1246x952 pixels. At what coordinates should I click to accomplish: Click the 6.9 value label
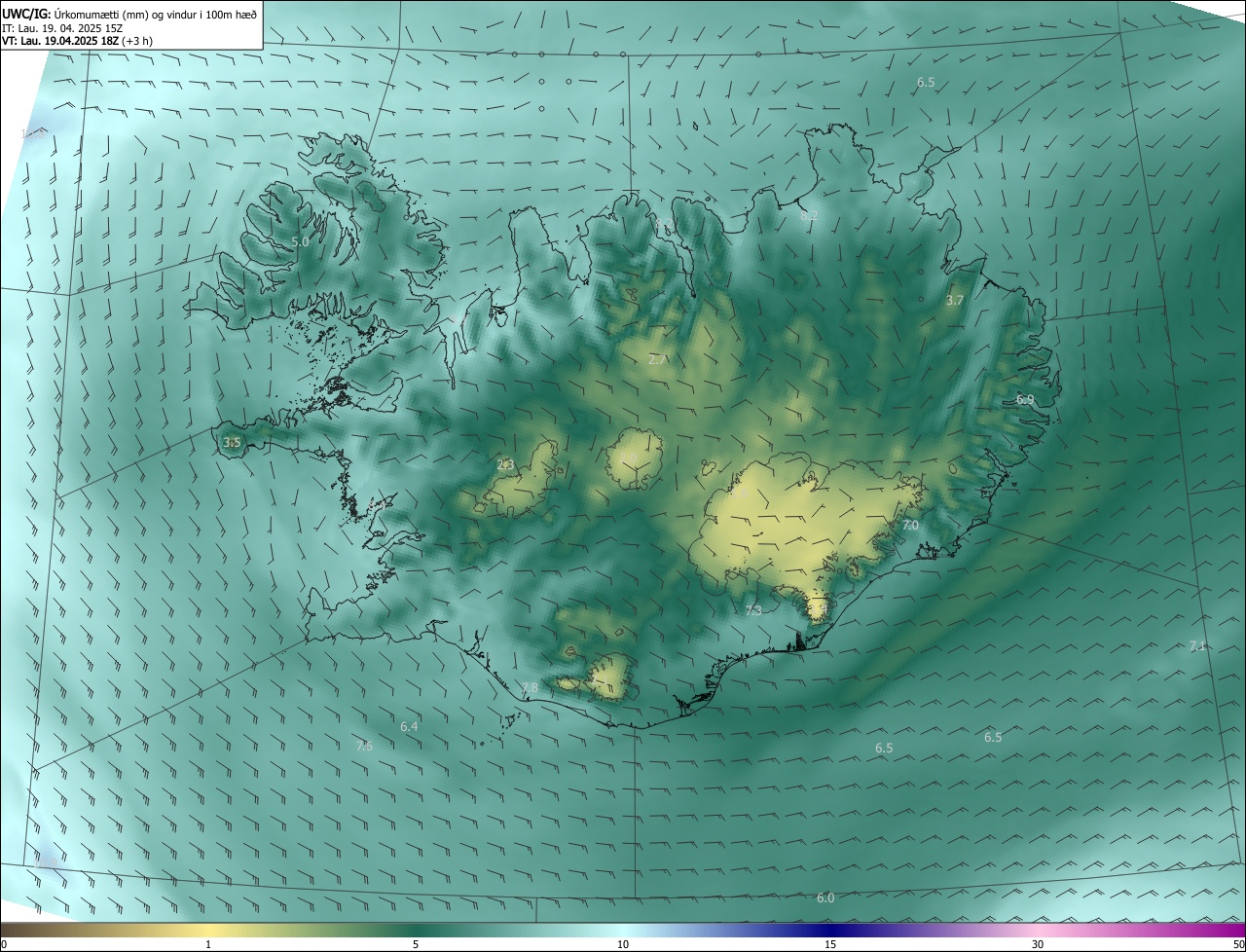1025,400
